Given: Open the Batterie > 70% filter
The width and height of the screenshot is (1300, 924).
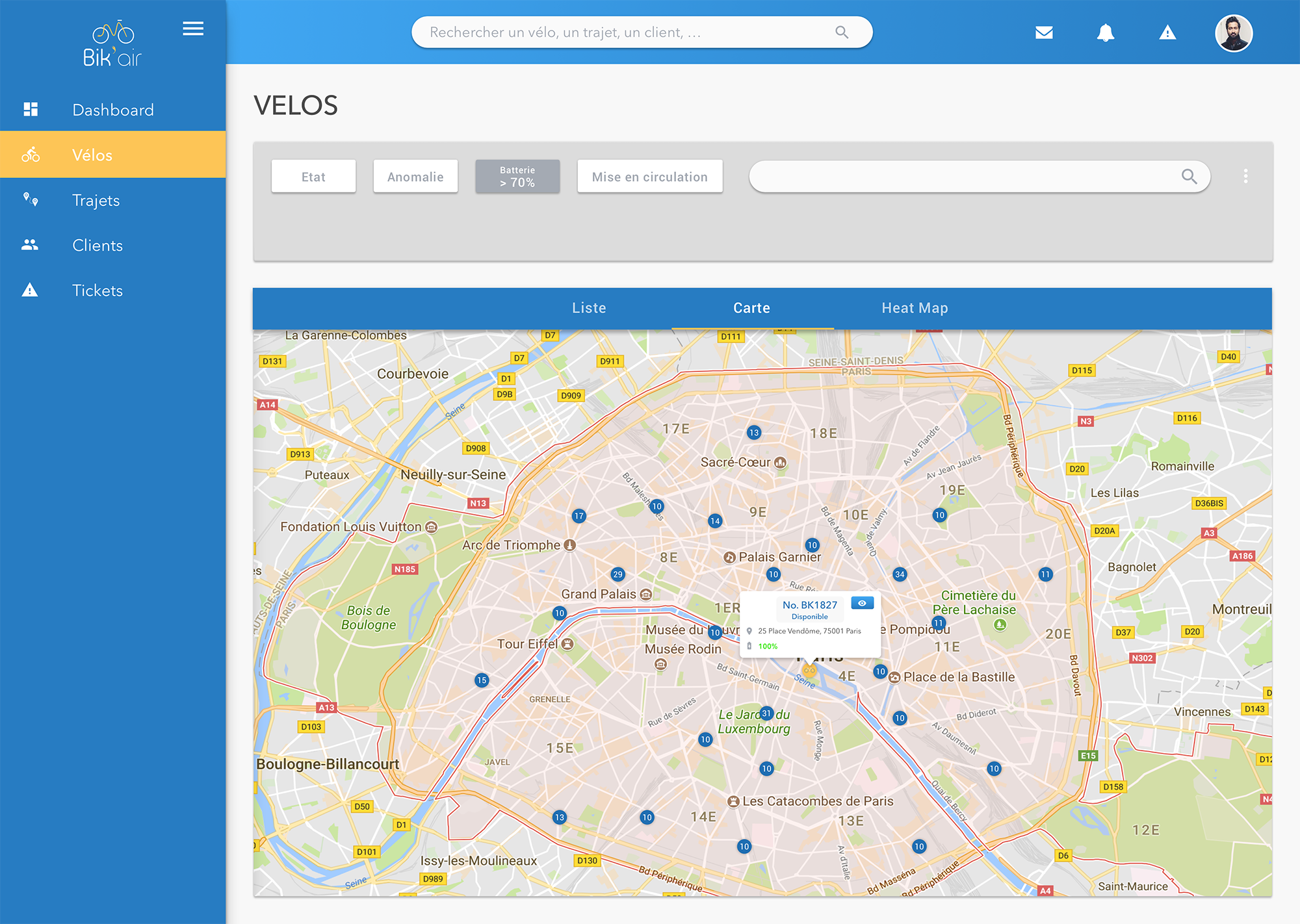Looking at the screenshot, I should [517, 176].
